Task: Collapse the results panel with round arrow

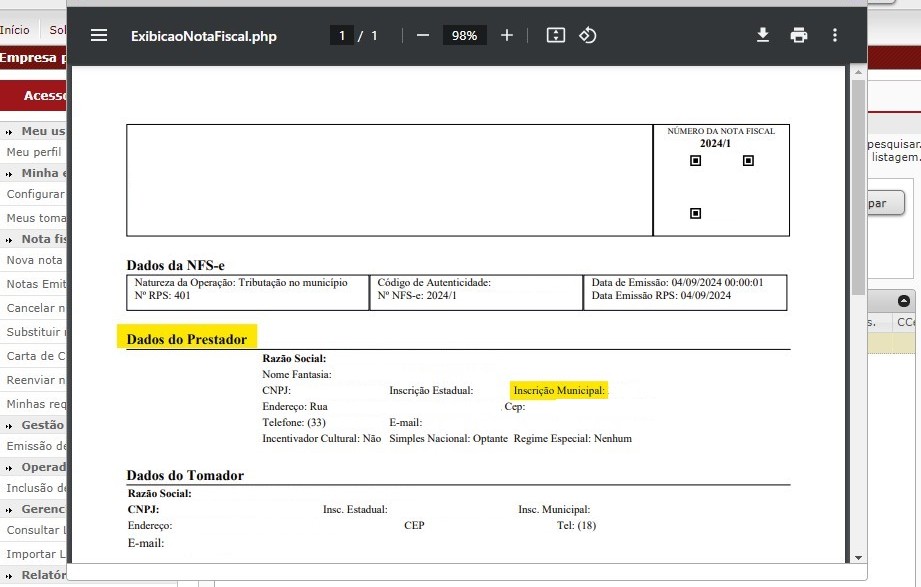Action: [x=904, y=300]
